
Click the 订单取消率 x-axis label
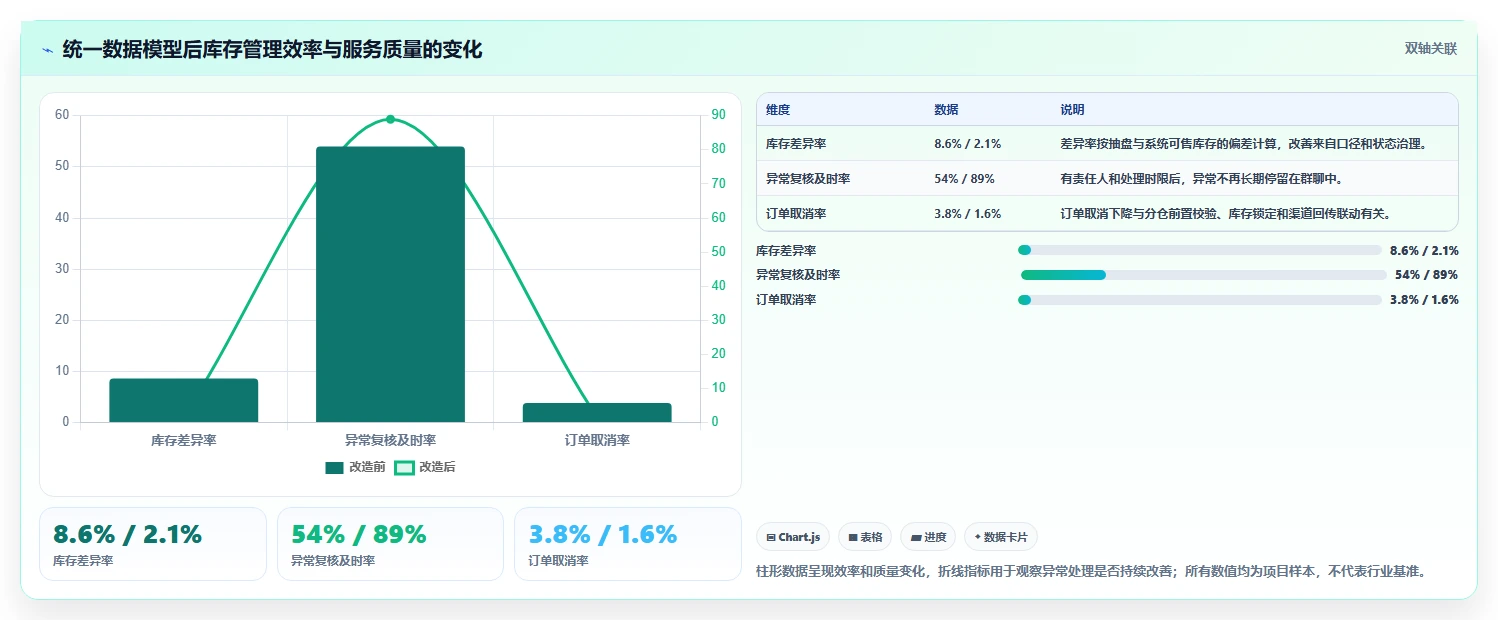597,440
